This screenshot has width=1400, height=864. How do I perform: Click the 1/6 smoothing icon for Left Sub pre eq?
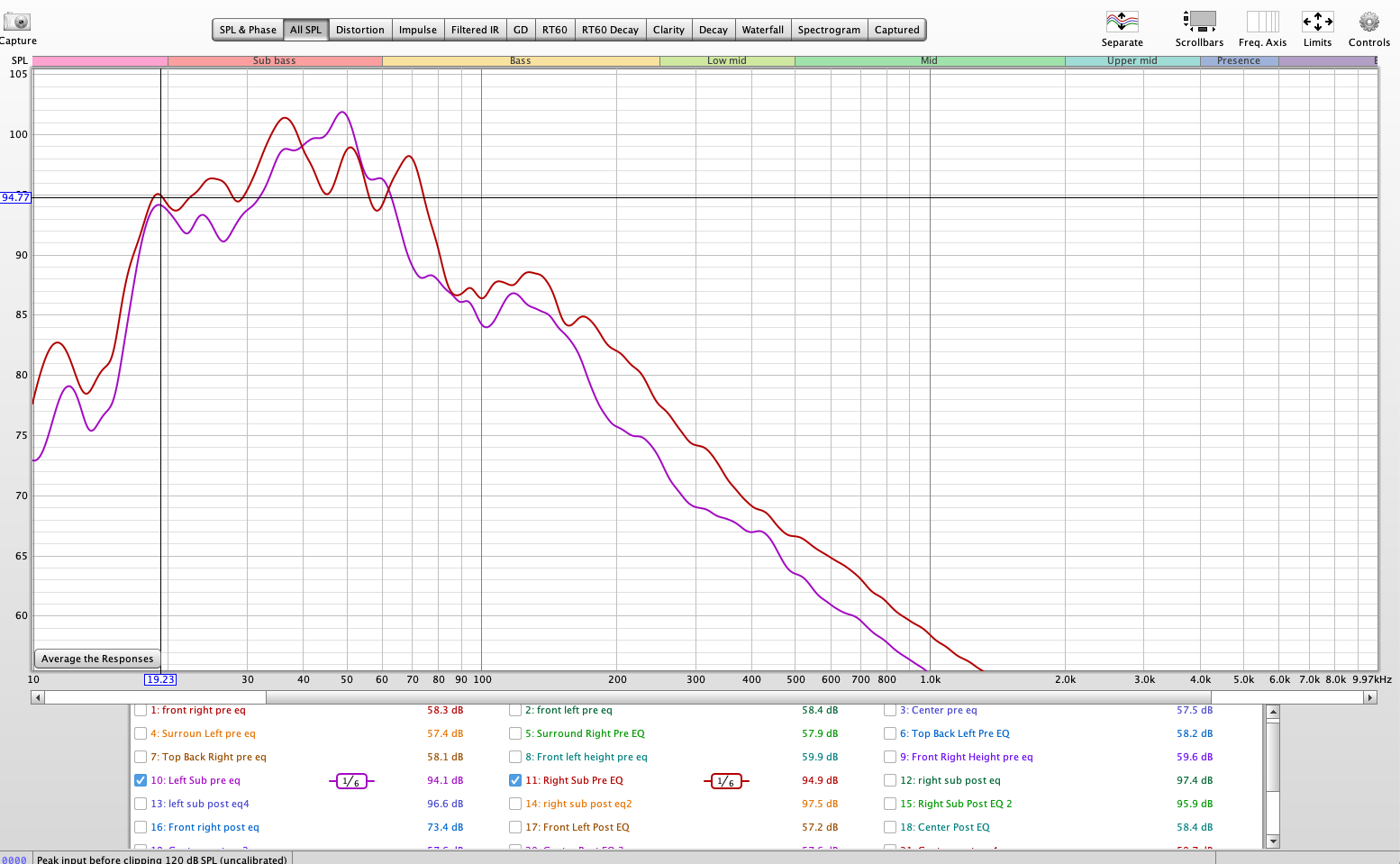(351, 781)
